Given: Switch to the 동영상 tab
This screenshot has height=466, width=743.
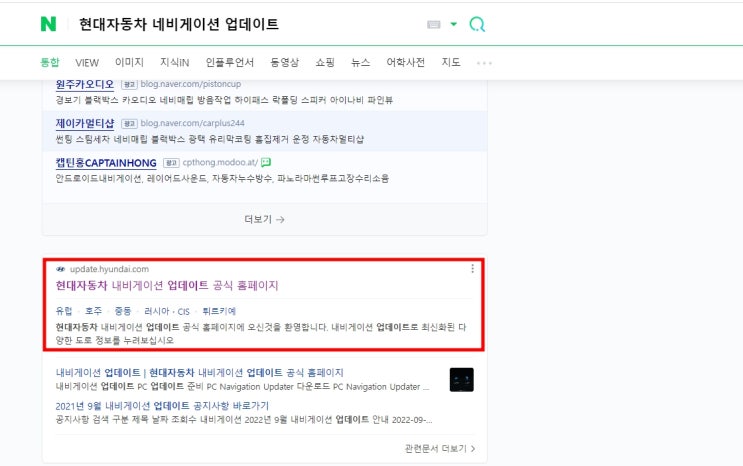Looking at the screenshot, I should coord(284,62).
